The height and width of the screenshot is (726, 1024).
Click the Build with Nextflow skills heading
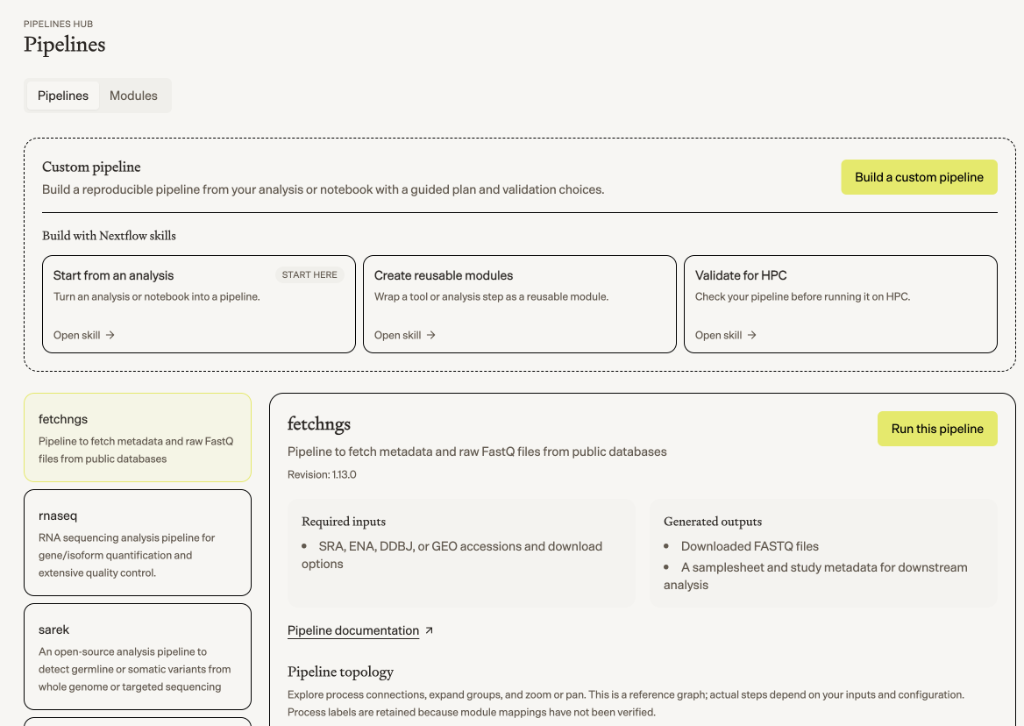click(x=109, y=236)
